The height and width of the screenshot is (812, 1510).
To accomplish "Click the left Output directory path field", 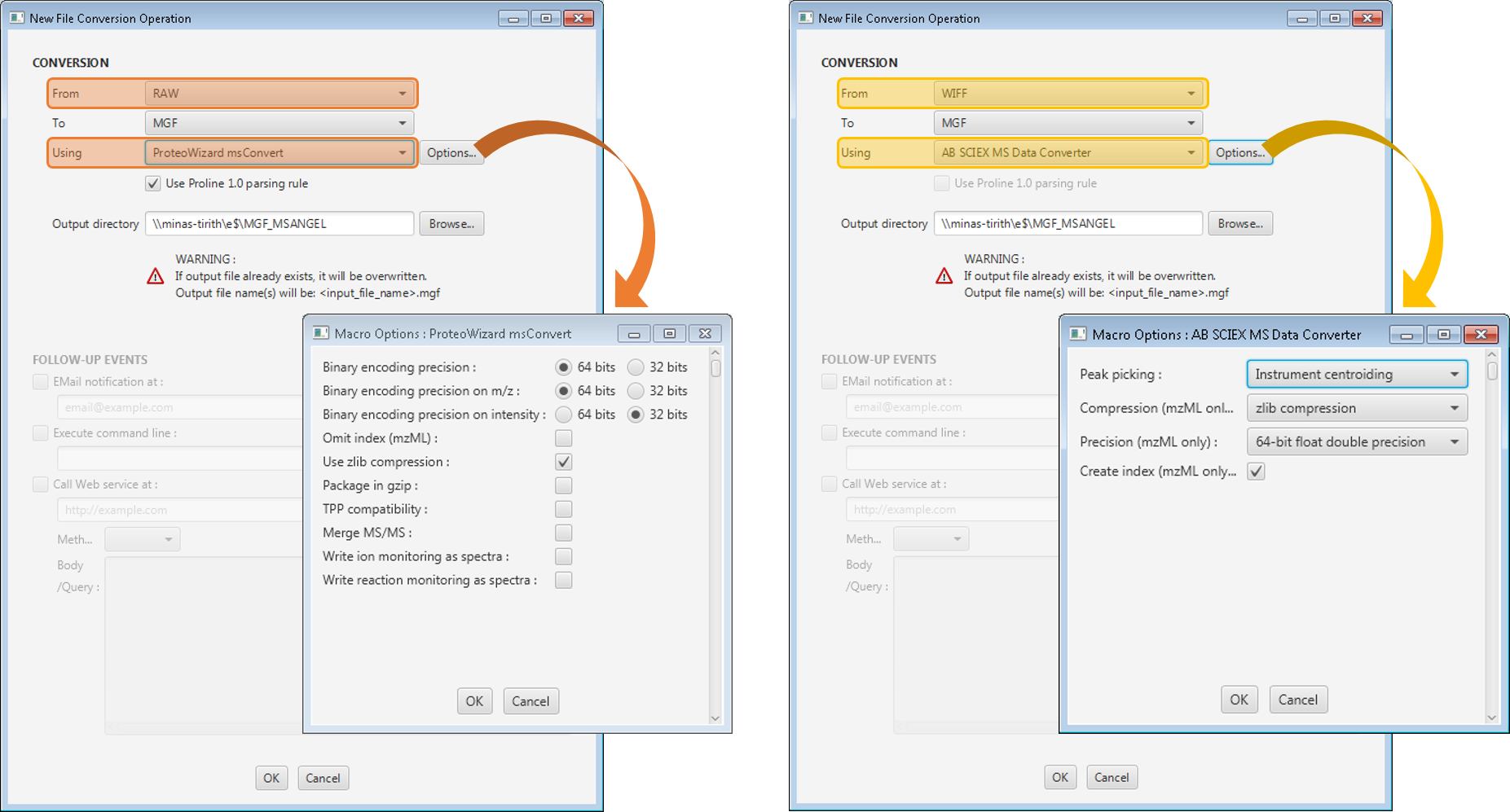I will 279,224.
